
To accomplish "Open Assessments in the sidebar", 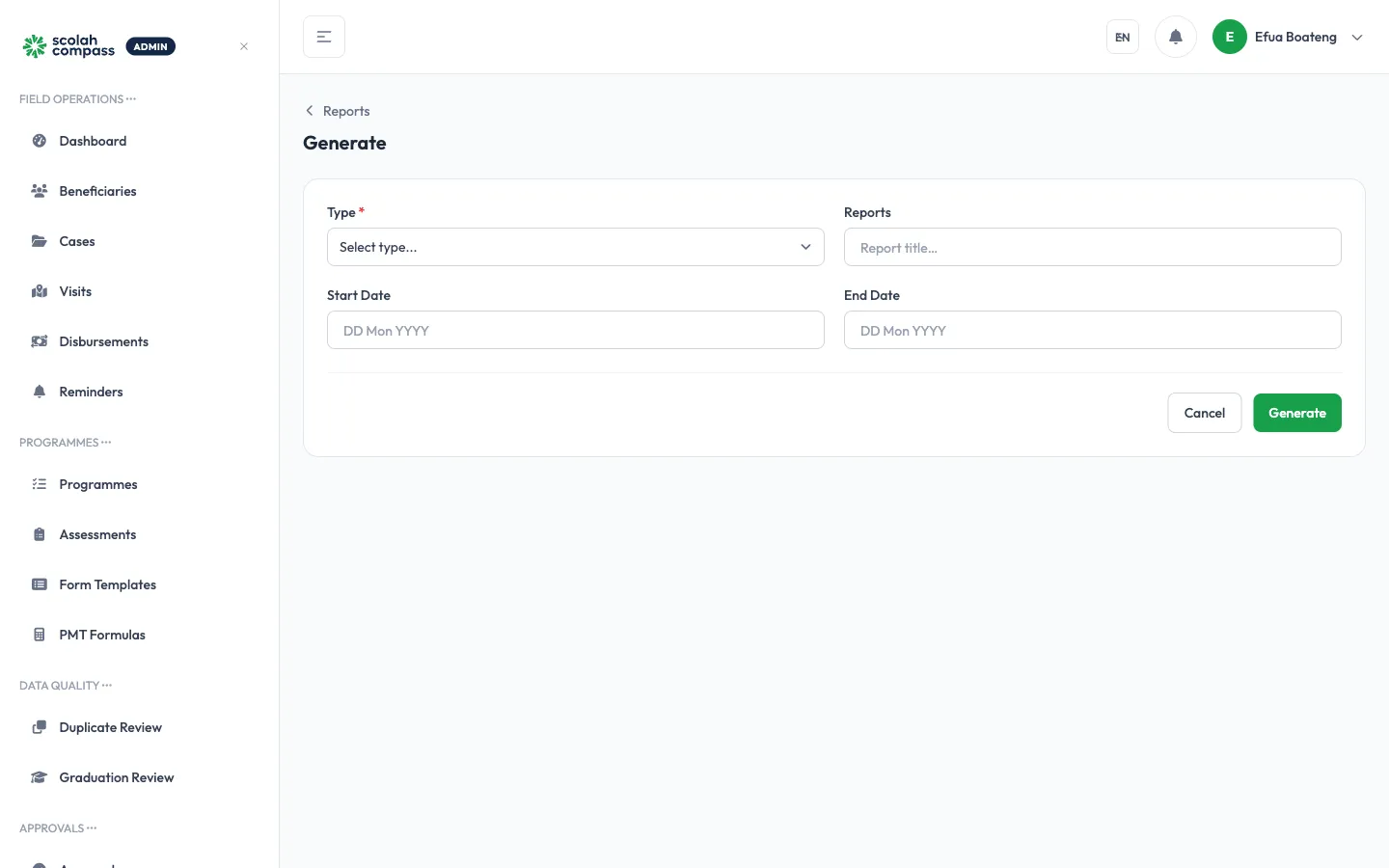I will tap(140, 534).
